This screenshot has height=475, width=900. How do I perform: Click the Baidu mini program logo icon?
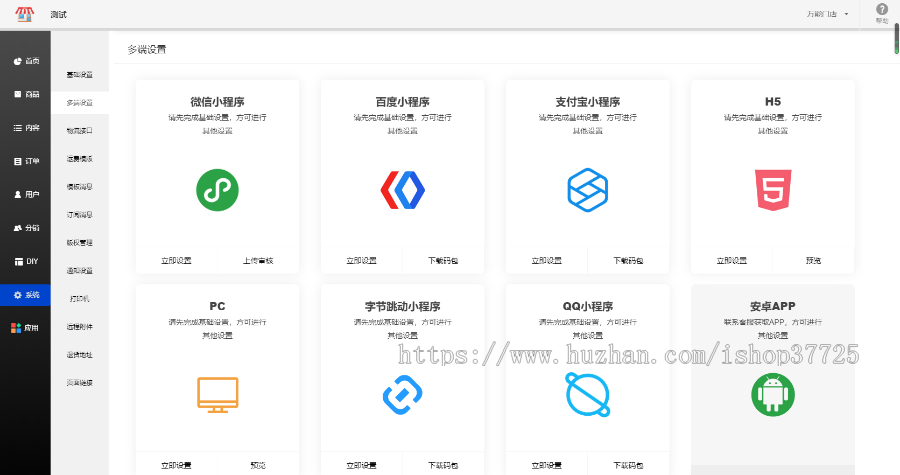[402, 190]
